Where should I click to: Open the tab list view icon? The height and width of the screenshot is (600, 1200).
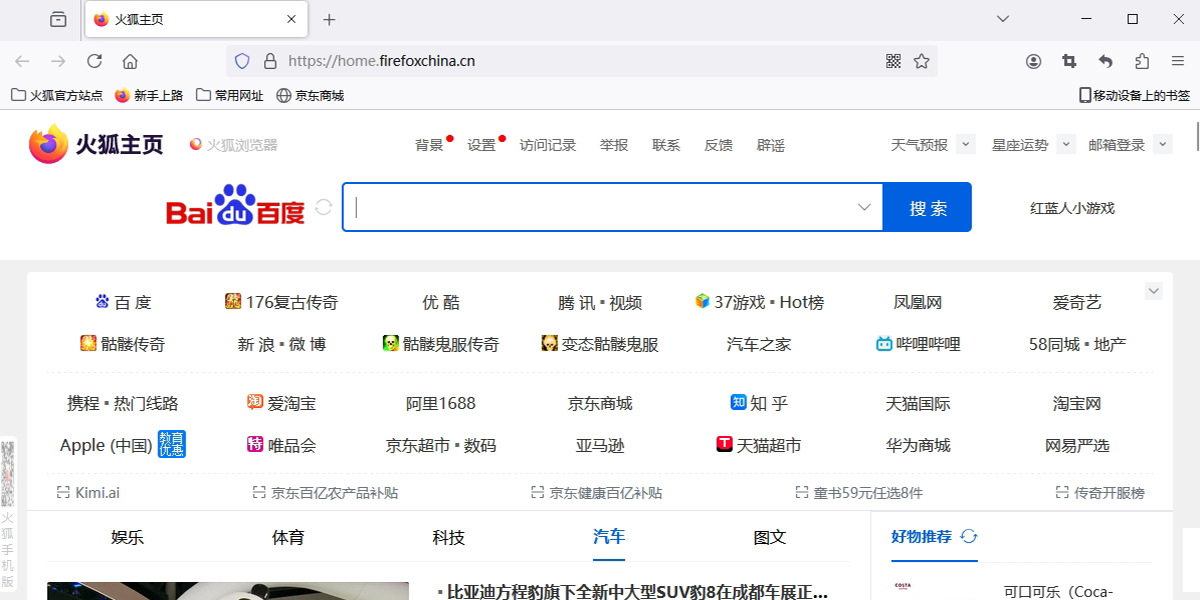click(x=59, y=19)
